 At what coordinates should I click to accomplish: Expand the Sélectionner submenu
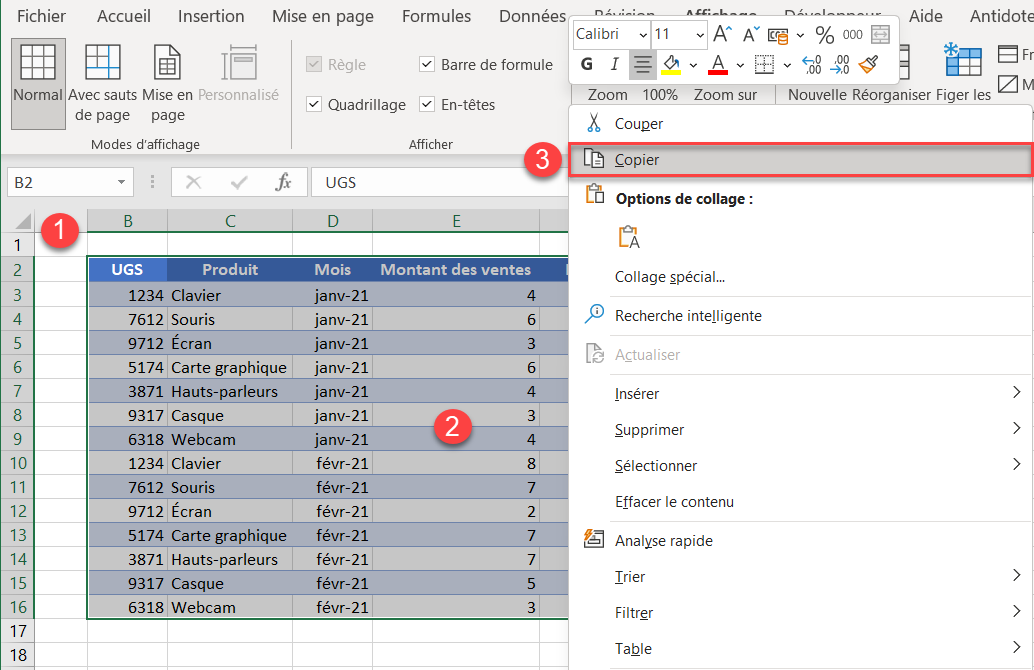[1016, 465]
